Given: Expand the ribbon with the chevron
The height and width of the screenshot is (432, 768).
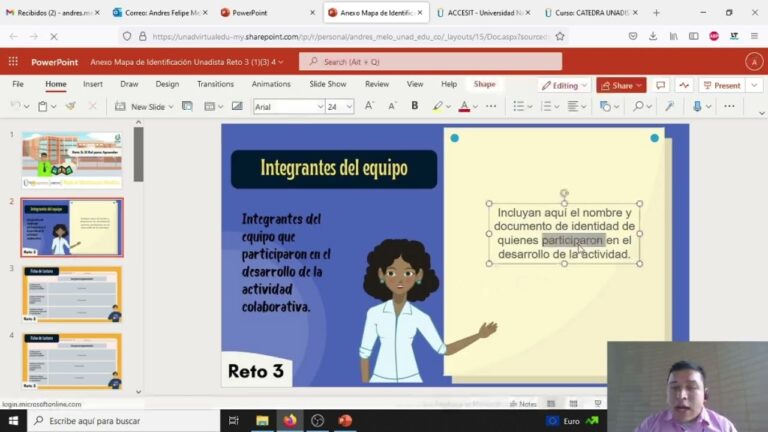Looking at the screenshot, I should coord(762,113).
